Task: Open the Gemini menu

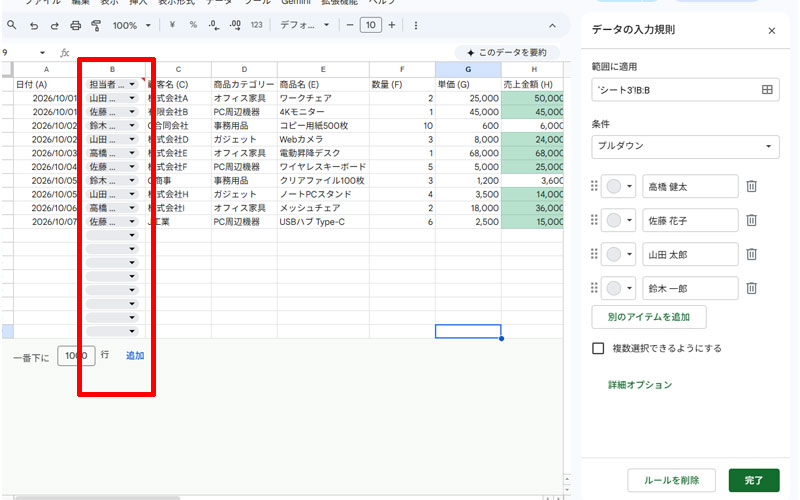Action: (296, 2)
